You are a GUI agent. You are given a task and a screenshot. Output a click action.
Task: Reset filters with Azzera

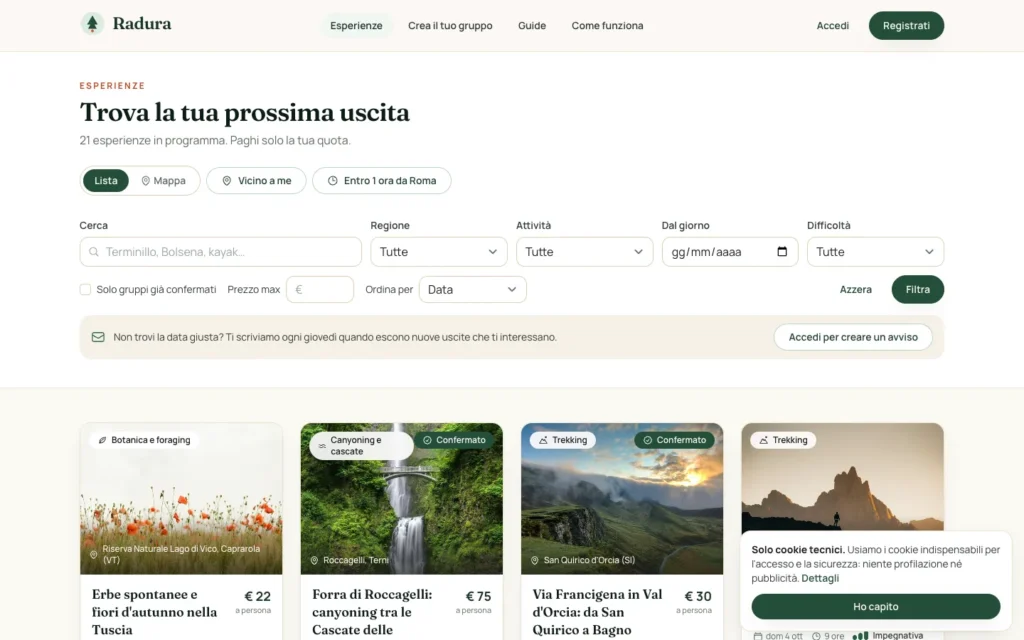[x=856, y=289]
